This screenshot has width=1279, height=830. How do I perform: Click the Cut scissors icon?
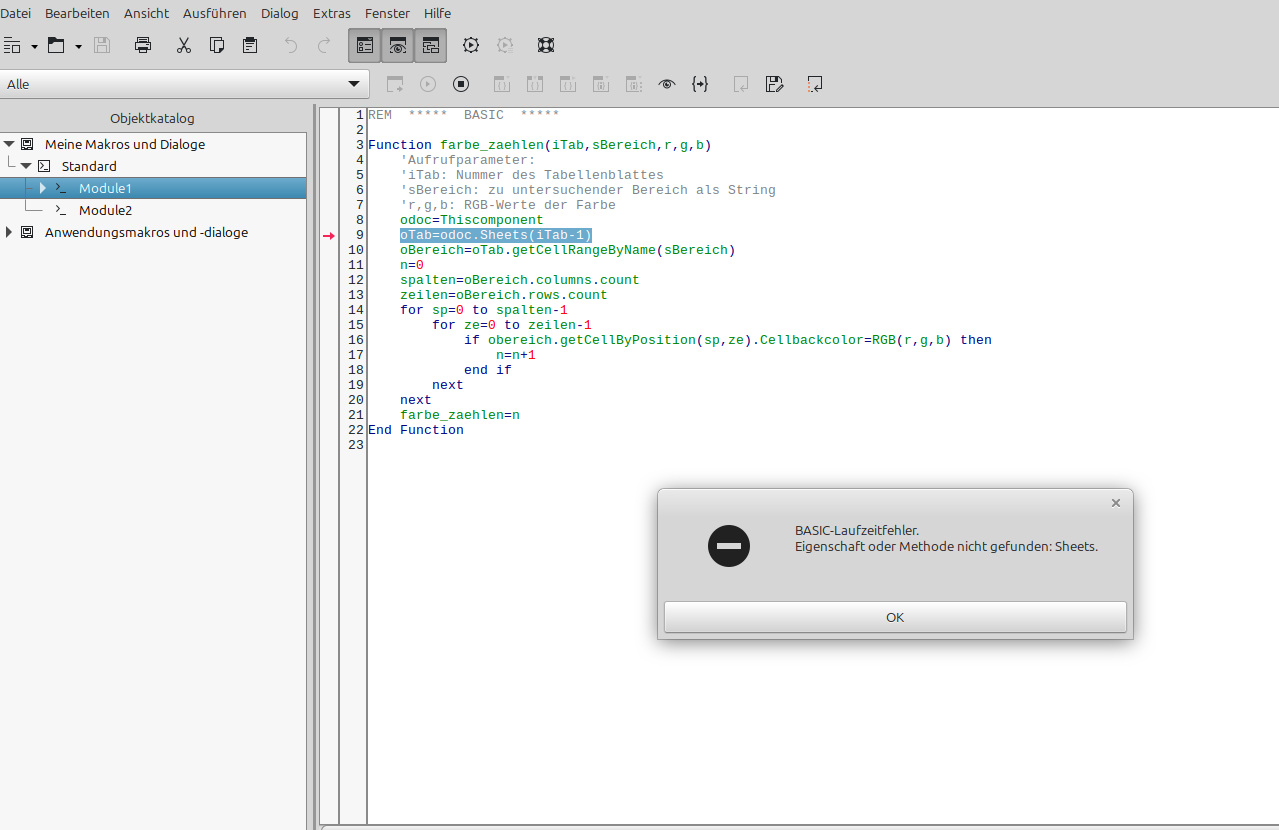tap(183, 45)
